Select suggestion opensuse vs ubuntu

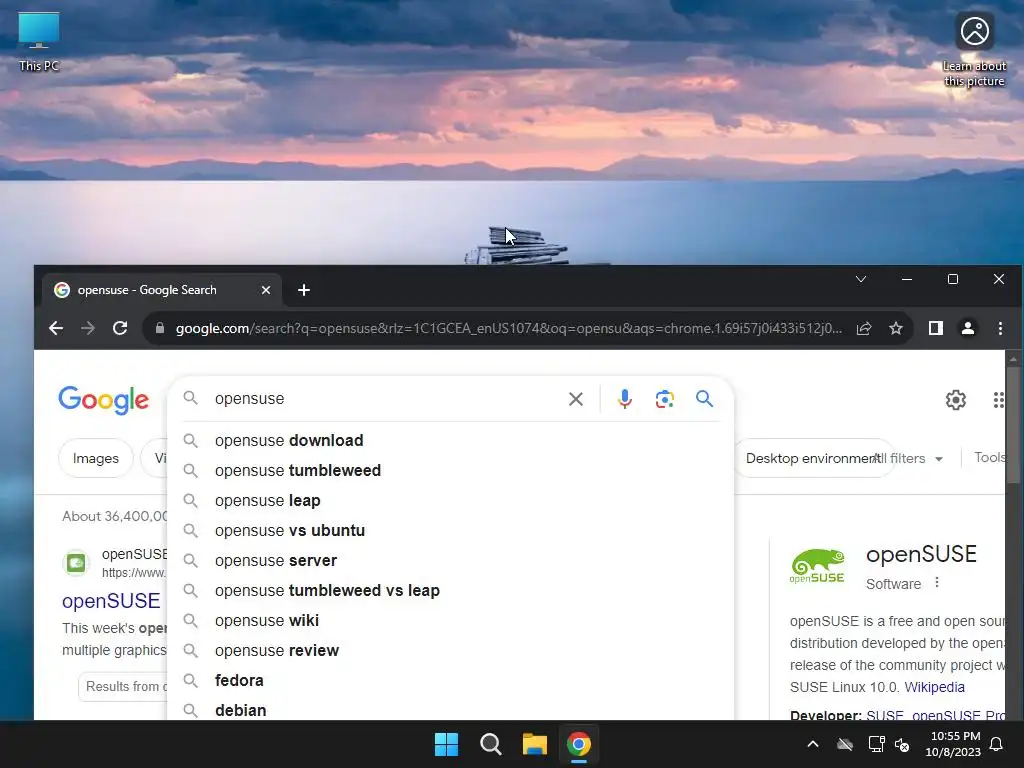(451, 530)
